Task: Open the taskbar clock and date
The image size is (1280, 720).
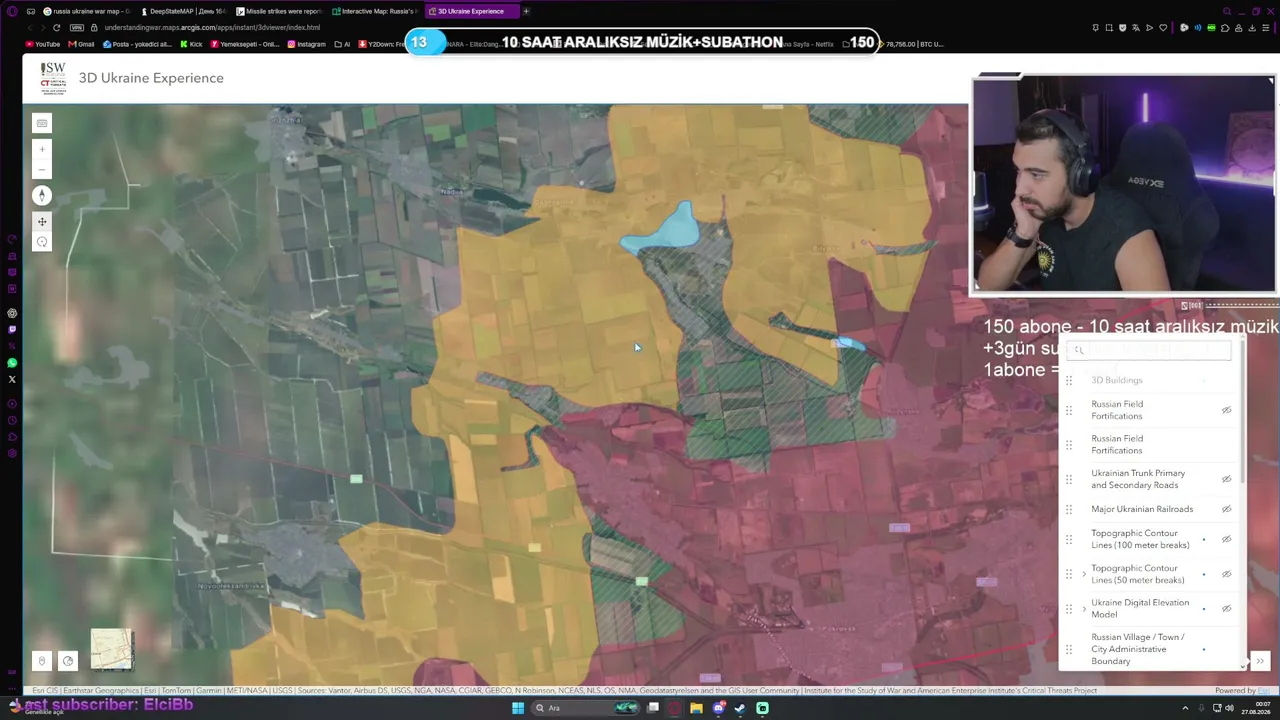Action: point(1255,708)
